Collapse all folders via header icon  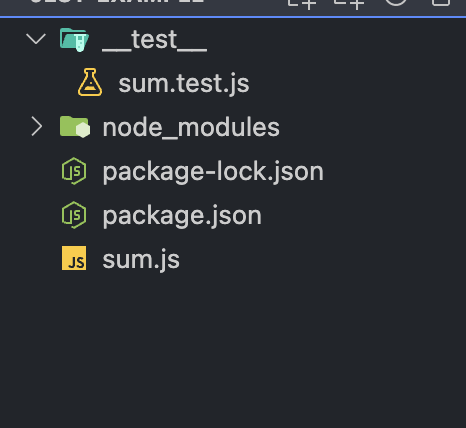coord(441,3)
